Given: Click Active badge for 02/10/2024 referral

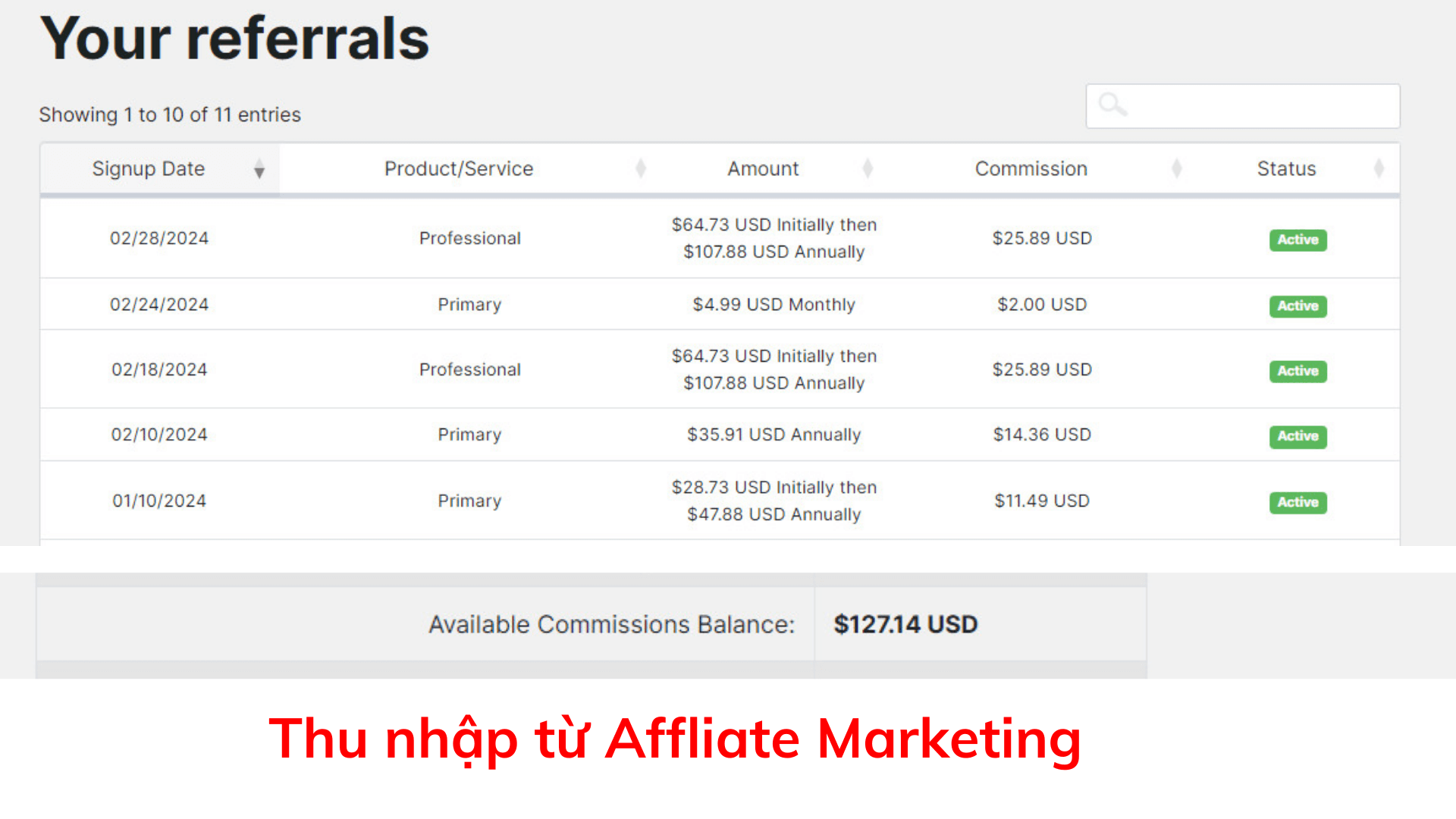Looking at the screenshot, I should click(x=1298, y=436).
